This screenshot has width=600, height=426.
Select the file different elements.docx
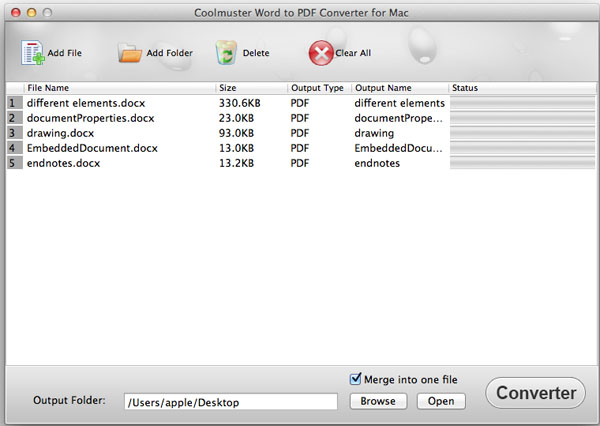pos(86,103)
